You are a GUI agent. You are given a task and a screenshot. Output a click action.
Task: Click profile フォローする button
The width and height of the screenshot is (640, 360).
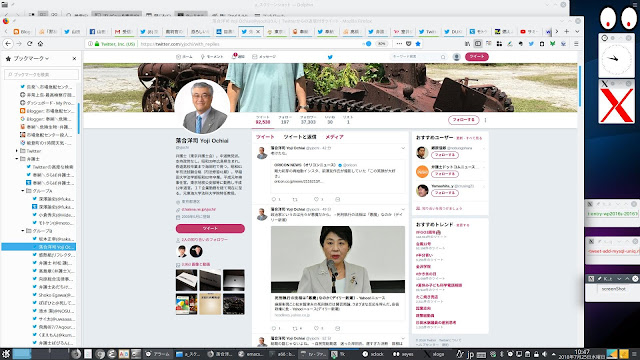[463, 120]
